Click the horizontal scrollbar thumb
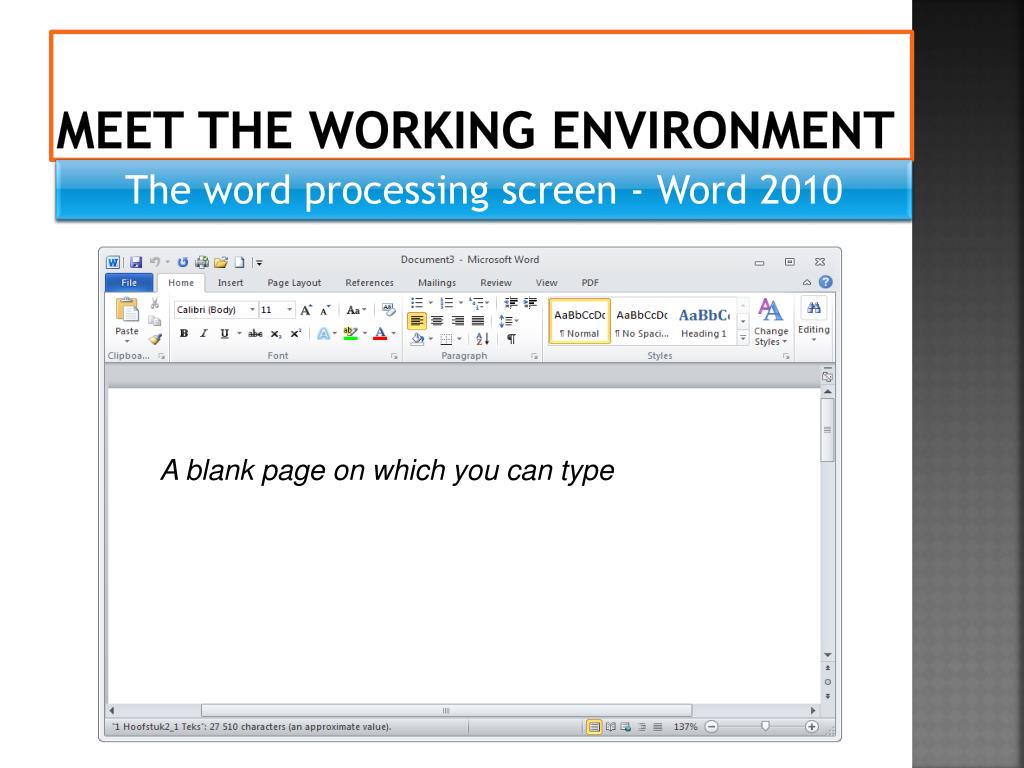This screenshot has width=1024, height=768. (447, 711)
